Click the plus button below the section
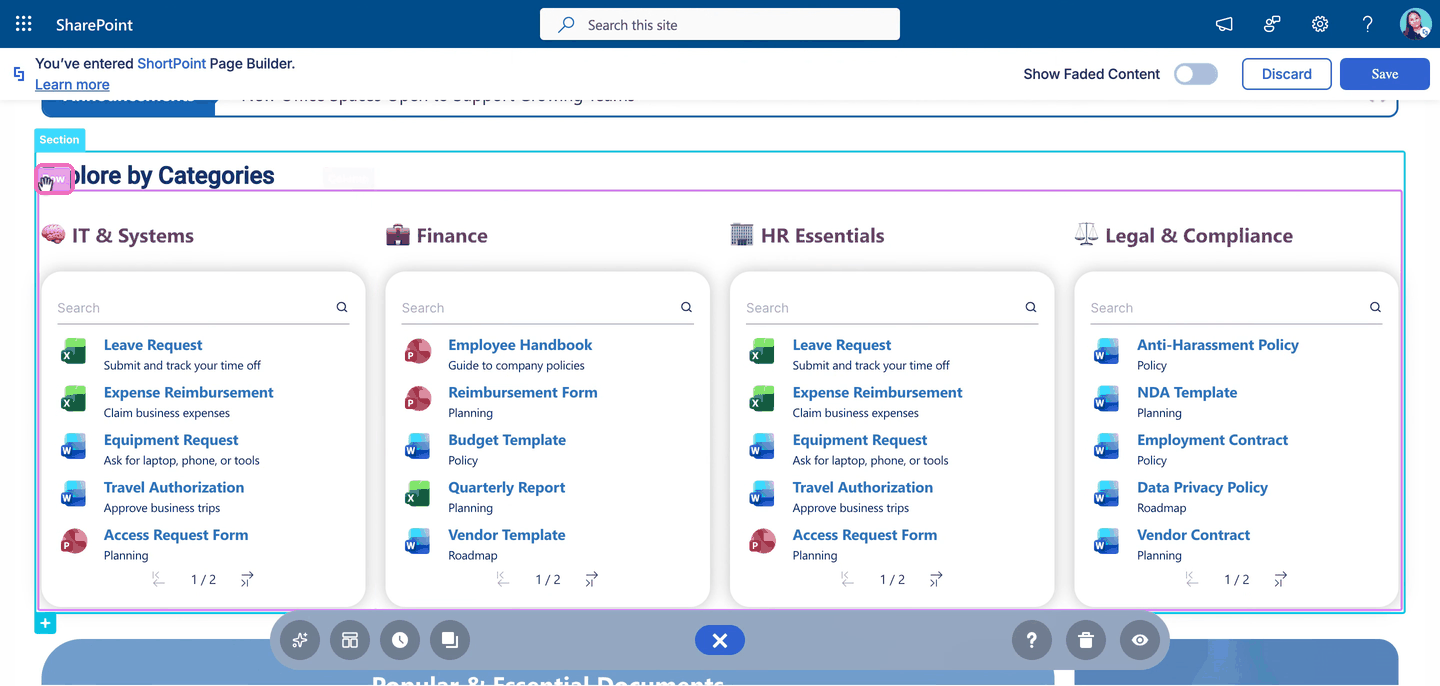The width and height of the screenshot is (1440, 686). tap(45, 624)
